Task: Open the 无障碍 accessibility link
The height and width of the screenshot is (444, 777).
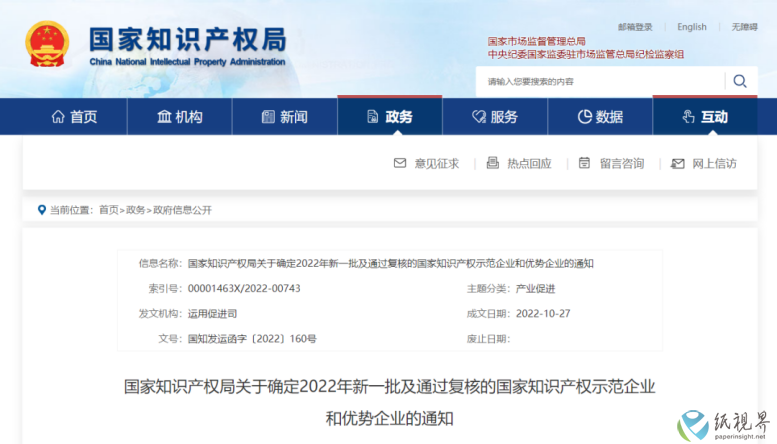Action: point(744,27)
